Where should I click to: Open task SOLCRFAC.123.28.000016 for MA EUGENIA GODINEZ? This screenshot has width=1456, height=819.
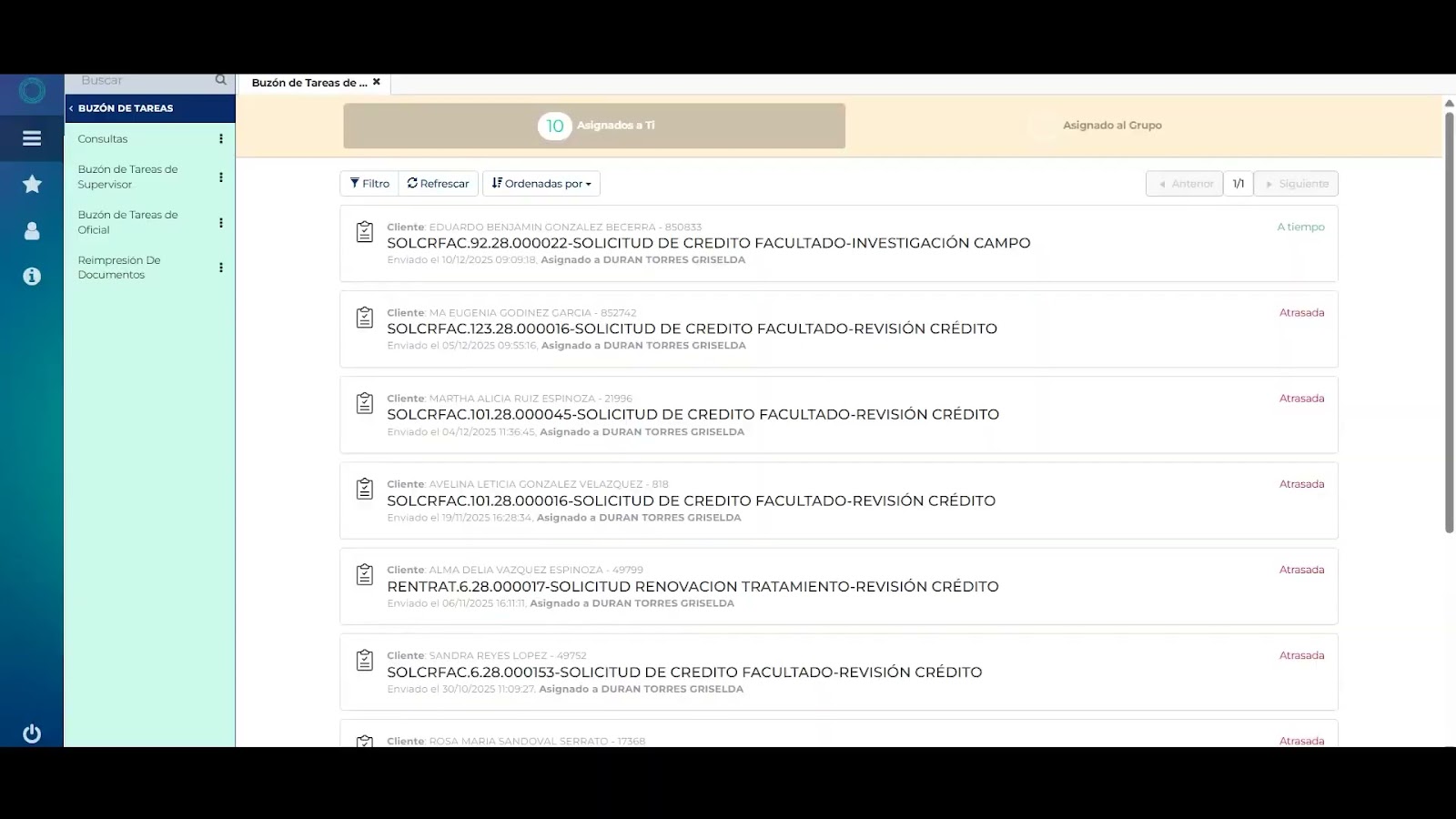[692, 329]
